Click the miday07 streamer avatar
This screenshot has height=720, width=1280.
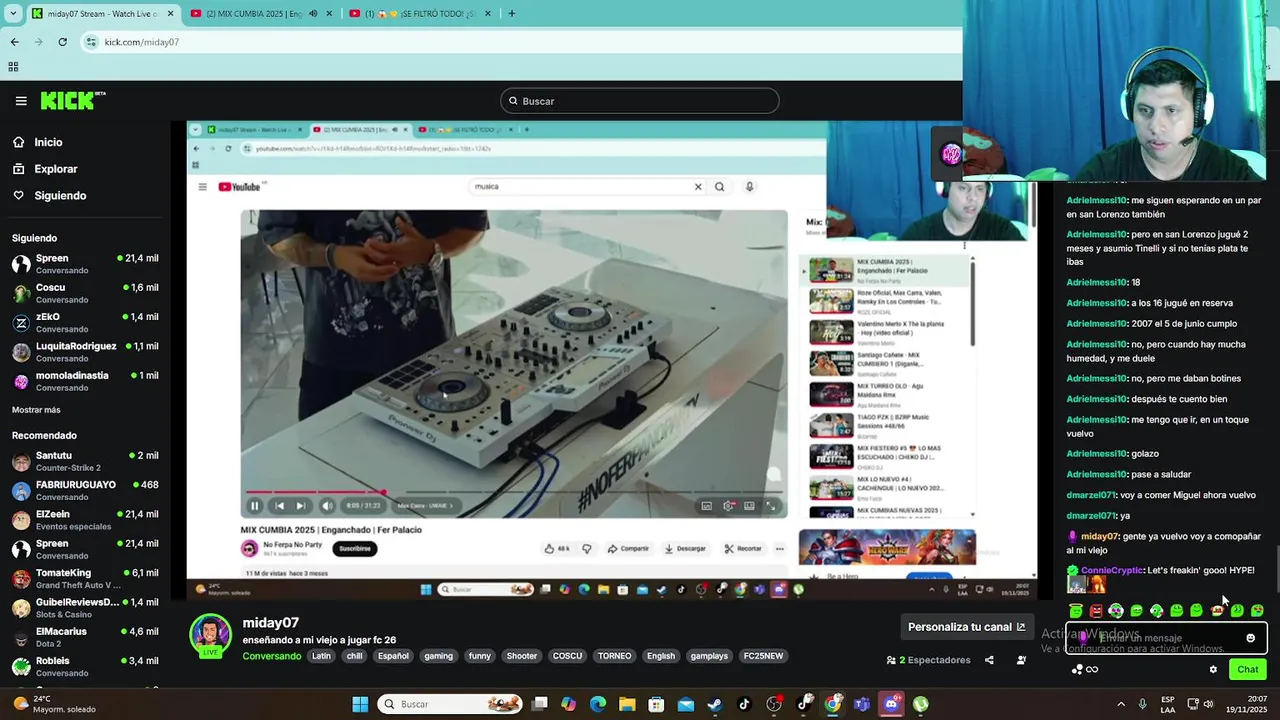[210, 635]
